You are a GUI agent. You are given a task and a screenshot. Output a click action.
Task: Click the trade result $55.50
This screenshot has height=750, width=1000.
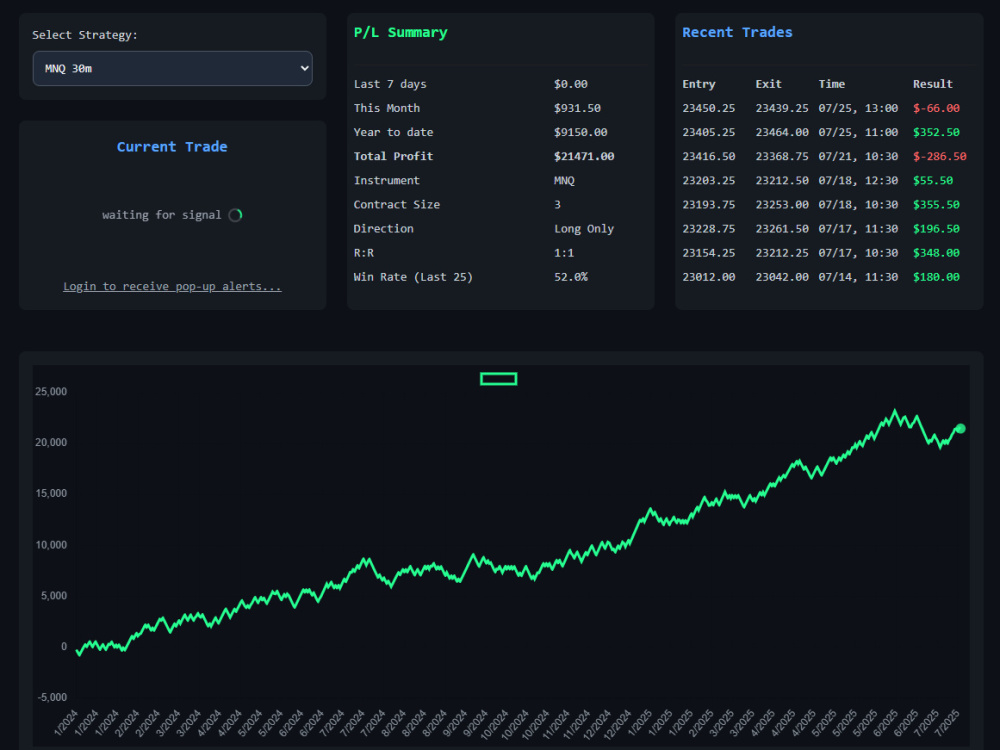click(x=933, y=180)
